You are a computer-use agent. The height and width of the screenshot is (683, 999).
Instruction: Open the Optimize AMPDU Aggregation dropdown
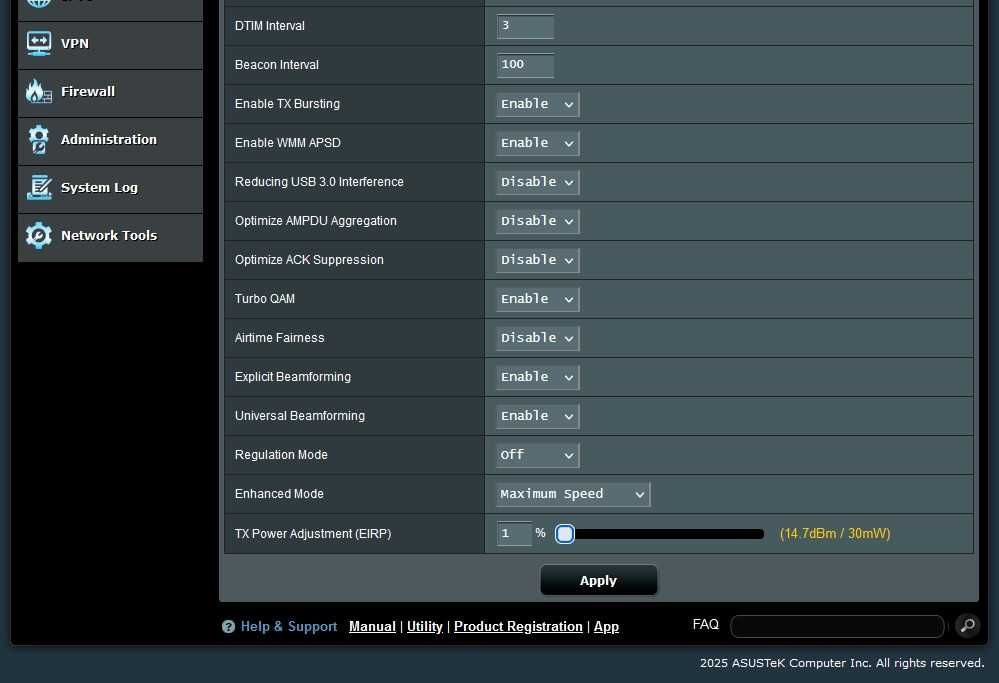coord(538,221)
